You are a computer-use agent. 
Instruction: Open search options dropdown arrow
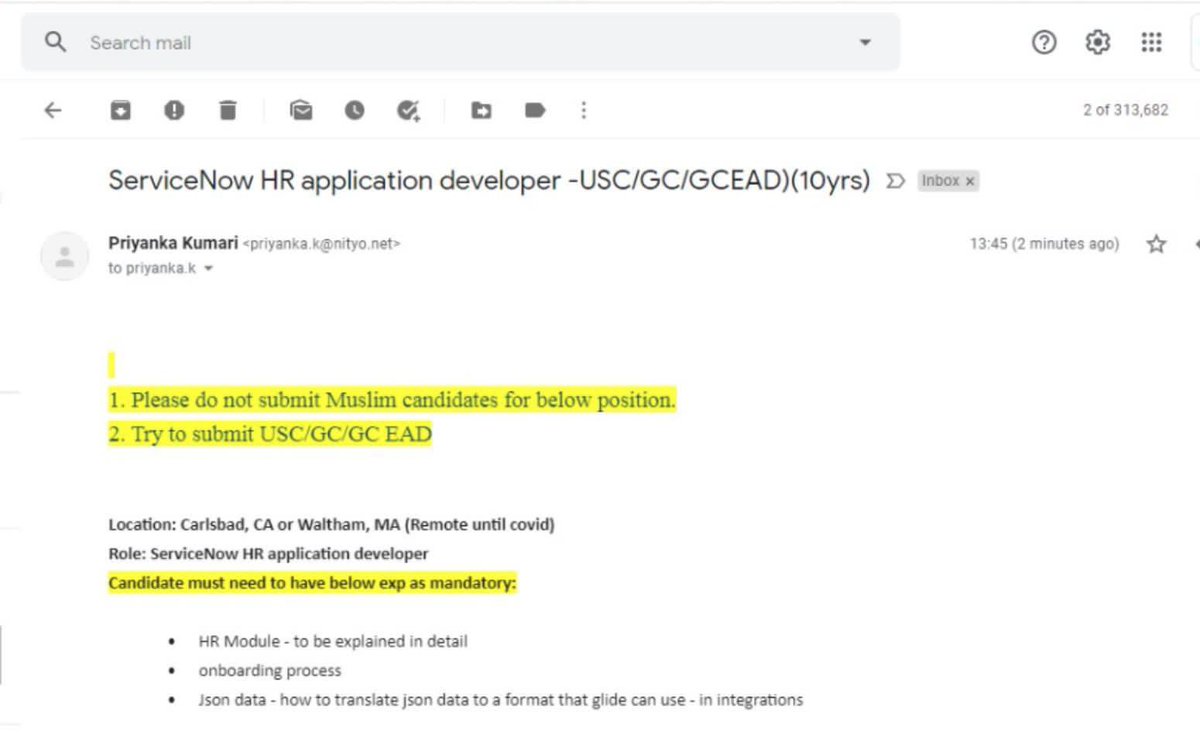(x=865, y=43)
